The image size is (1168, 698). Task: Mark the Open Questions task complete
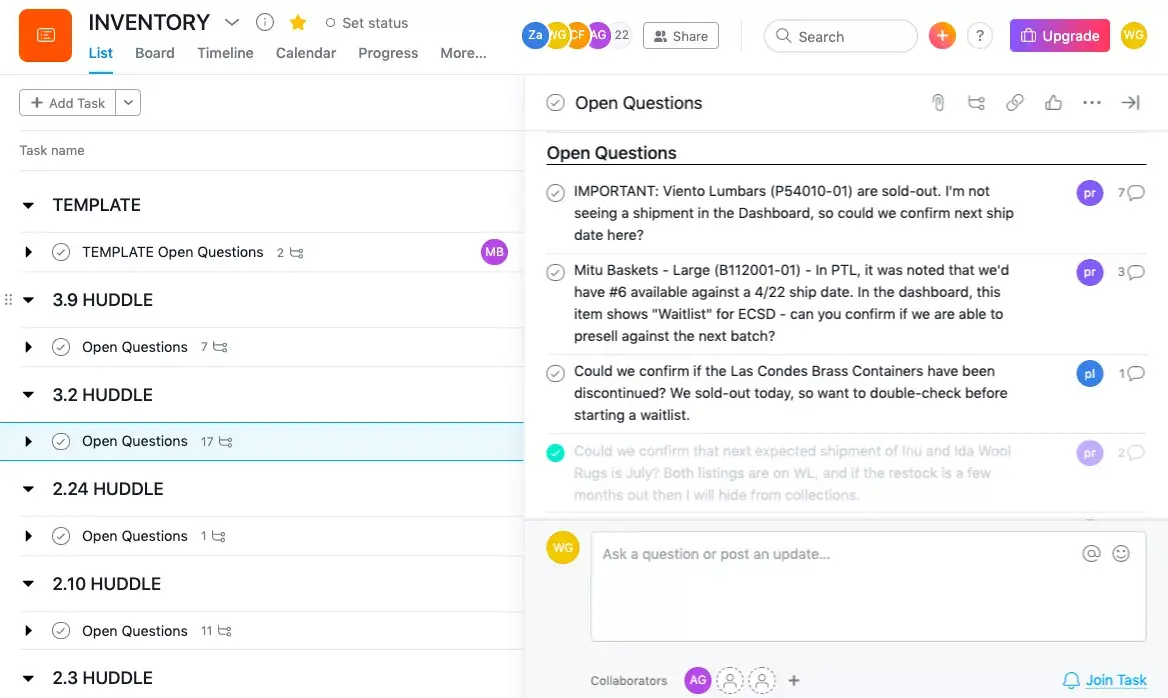[x=556, y=102]
